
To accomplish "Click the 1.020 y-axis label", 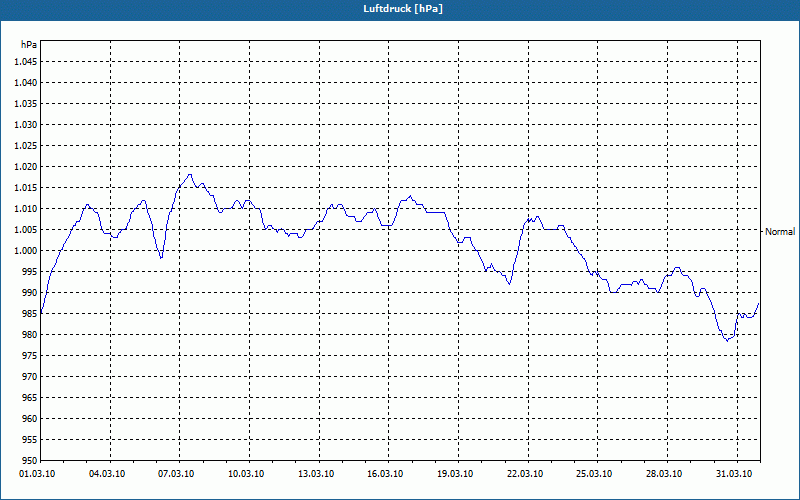I will 25,167.
